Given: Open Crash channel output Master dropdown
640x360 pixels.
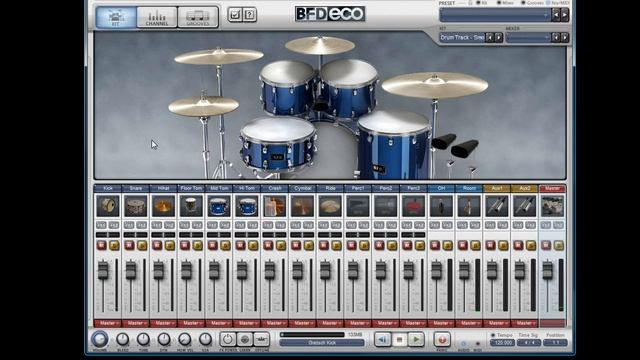Looking at the screenshot, I should pos(274,323).
